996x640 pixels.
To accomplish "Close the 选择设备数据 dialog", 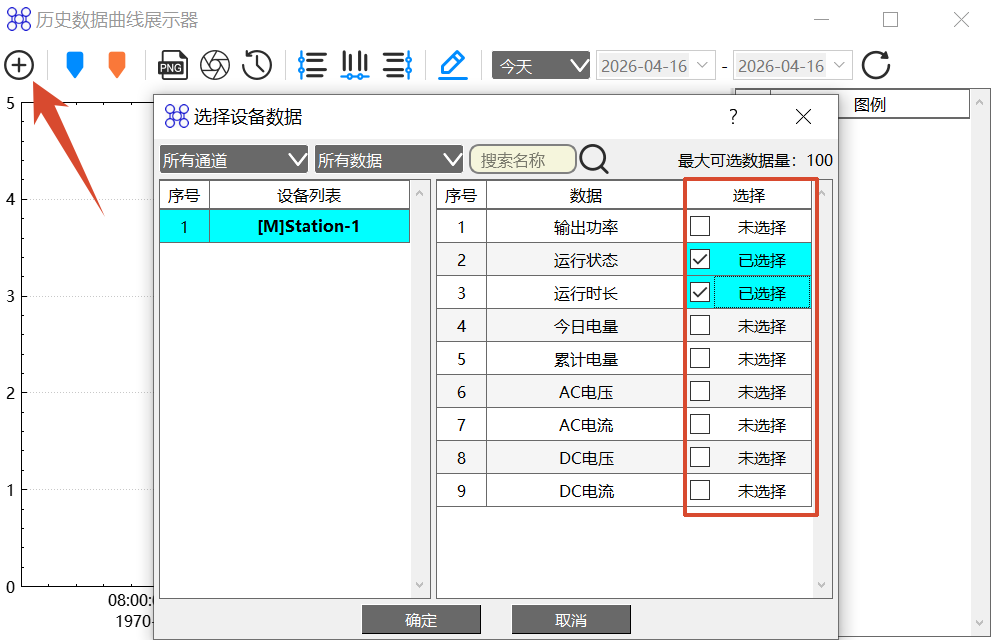I will 804,117.
